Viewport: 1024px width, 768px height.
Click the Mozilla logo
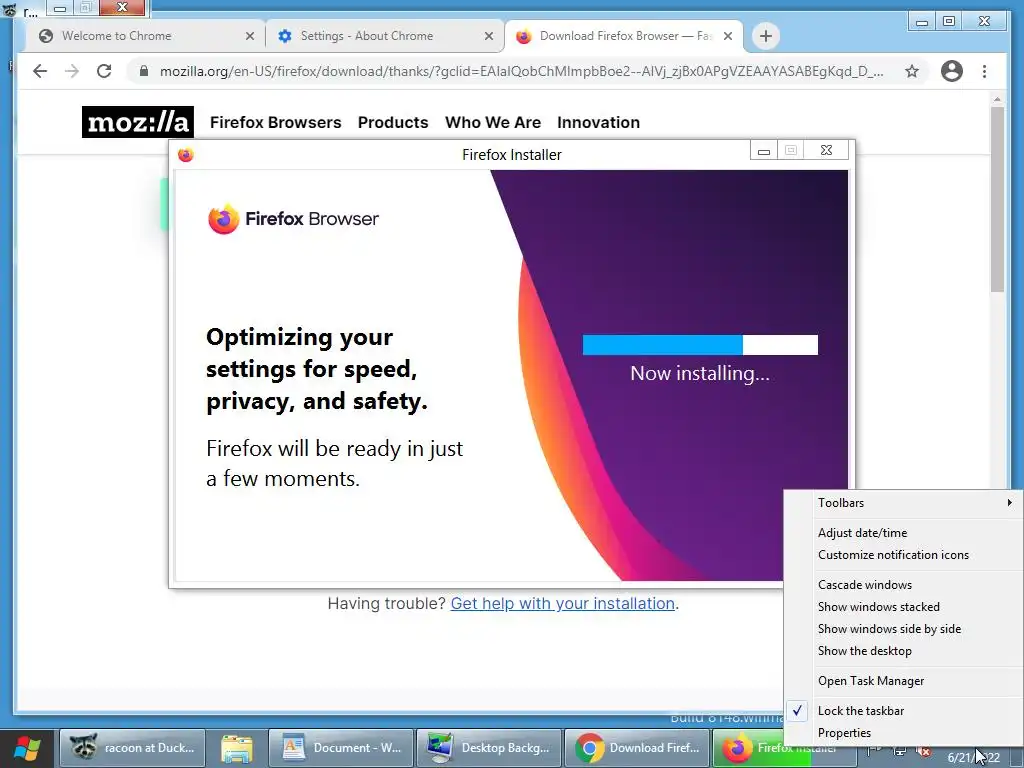[x=138, y=122]
